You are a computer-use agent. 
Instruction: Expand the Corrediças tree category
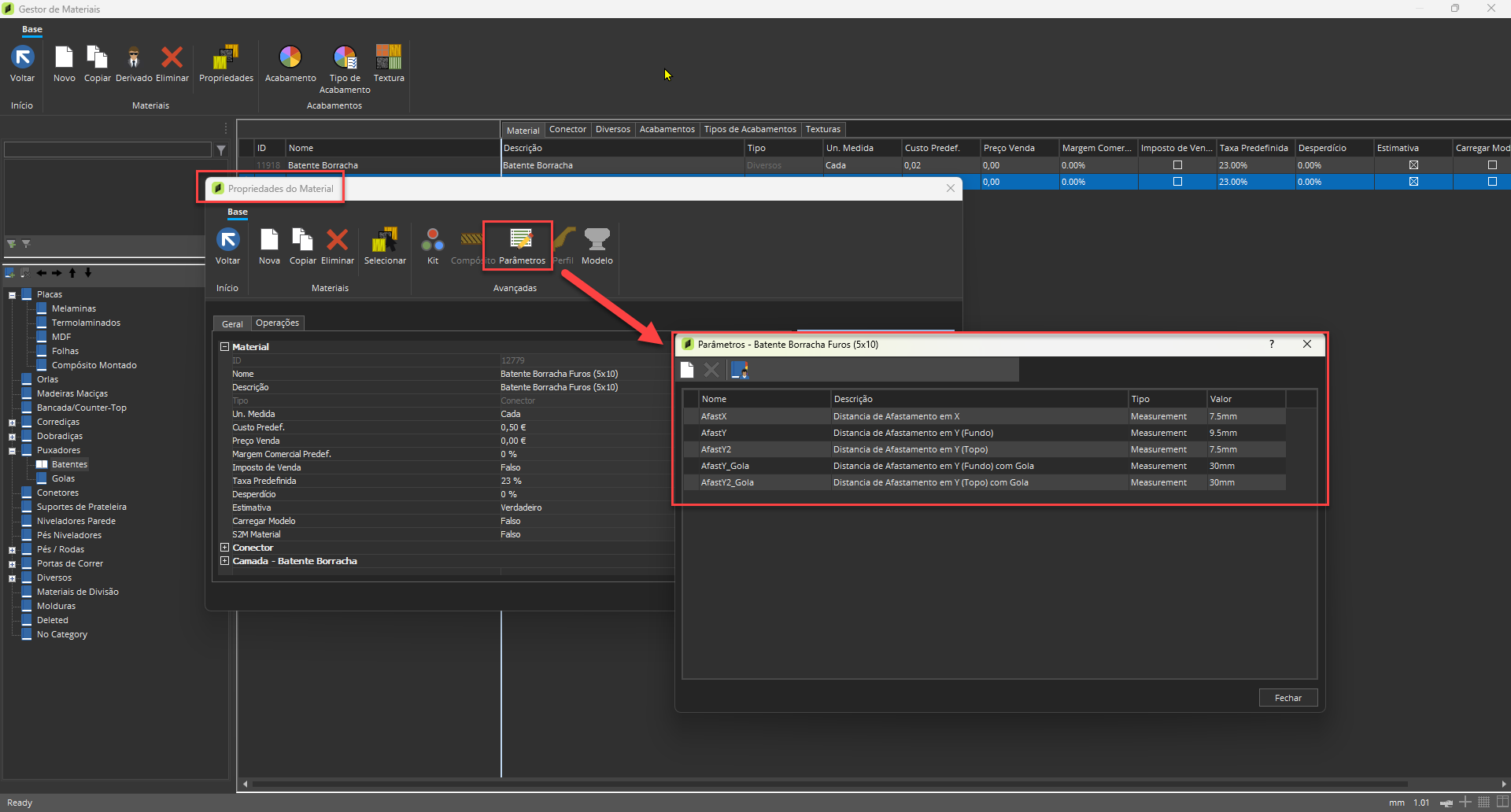pos(12,423)
